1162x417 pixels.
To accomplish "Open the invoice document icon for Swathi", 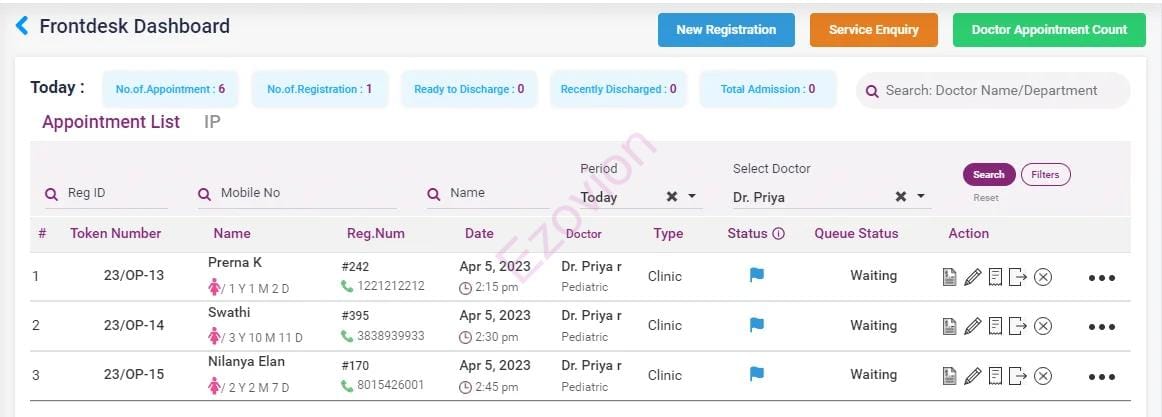I will [950, 326].
